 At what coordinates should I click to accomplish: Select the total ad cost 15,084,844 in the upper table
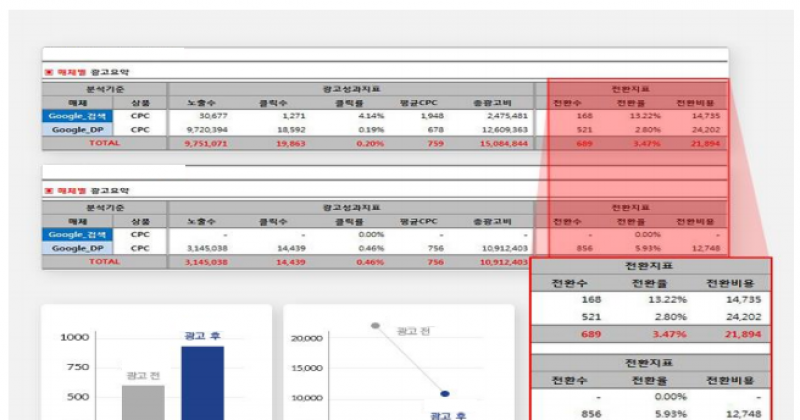tap(504, 143)
